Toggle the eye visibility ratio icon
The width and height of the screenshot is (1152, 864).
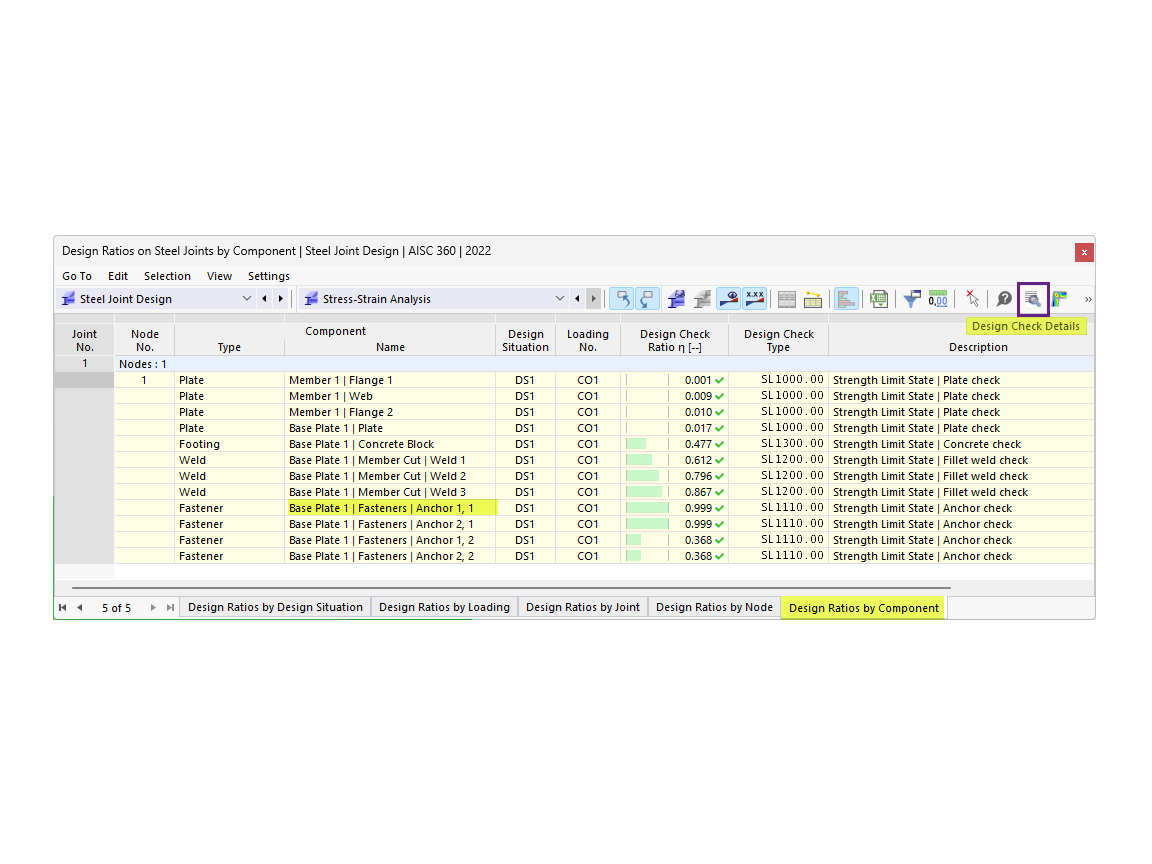tap(728, 299)
